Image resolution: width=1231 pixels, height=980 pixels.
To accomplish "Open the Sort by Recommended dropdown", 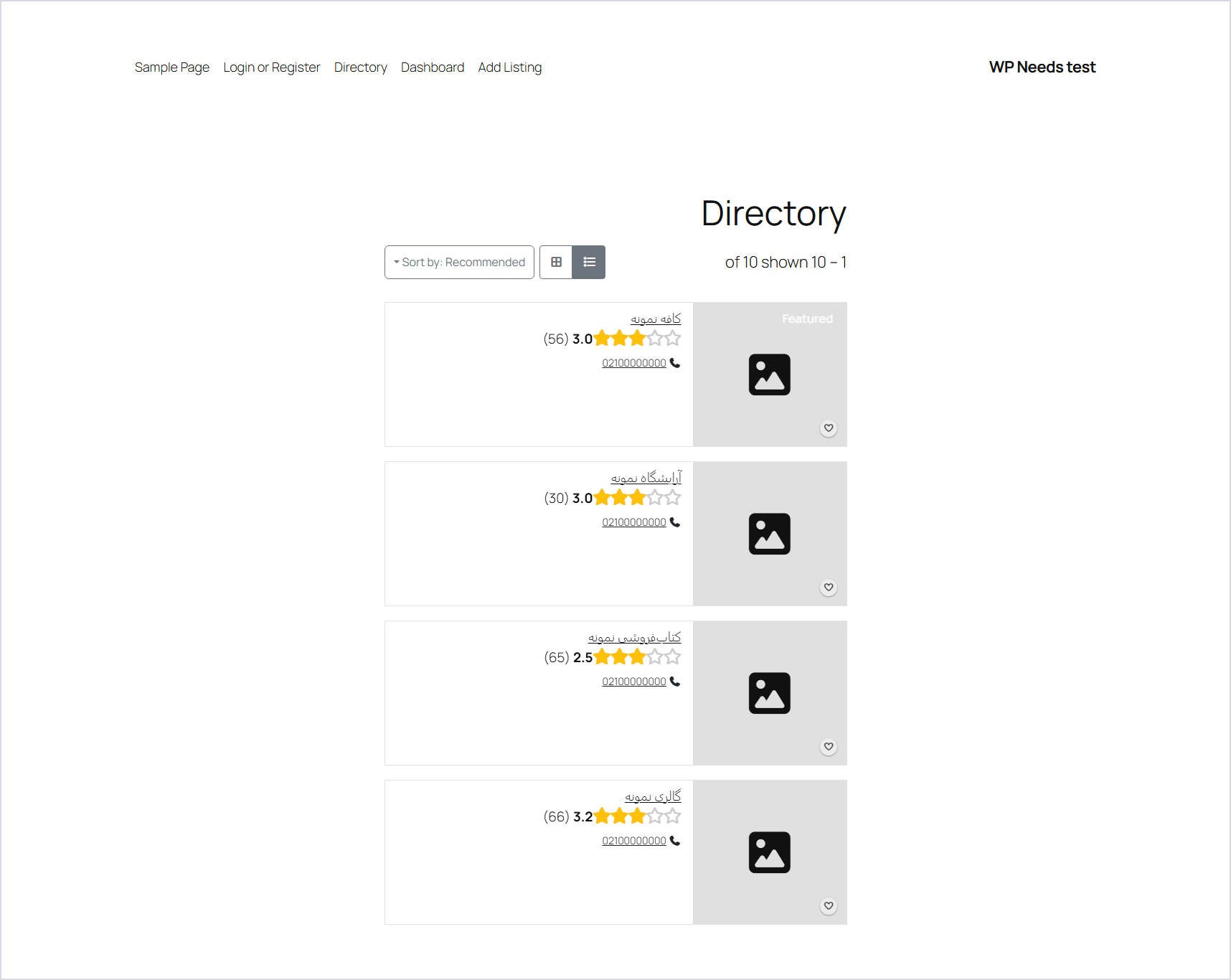I will [x=459, y=263].
